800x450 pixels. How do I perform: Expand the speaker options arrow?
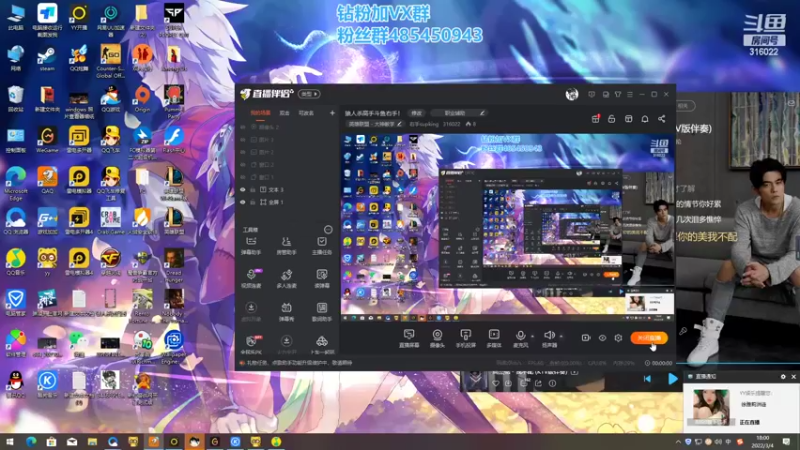561,336
